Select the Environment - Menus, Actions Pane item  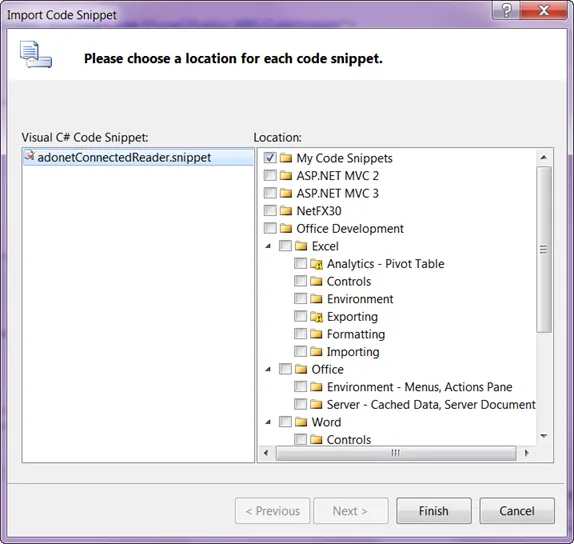point(420,387)
